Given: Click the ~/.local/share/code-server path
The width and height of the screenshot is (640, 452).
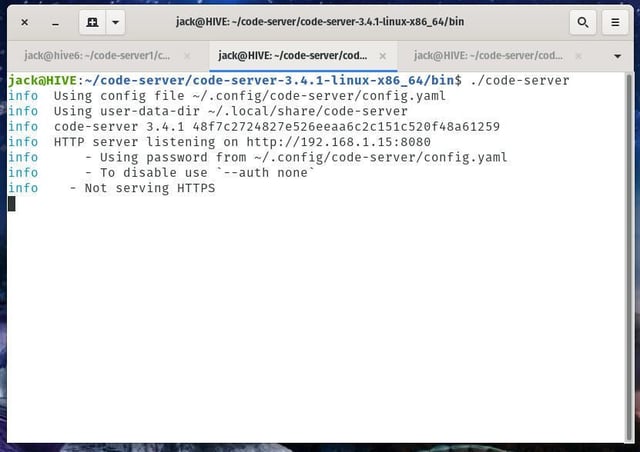Looking at the screenshot, I should [x=308, y=111].
